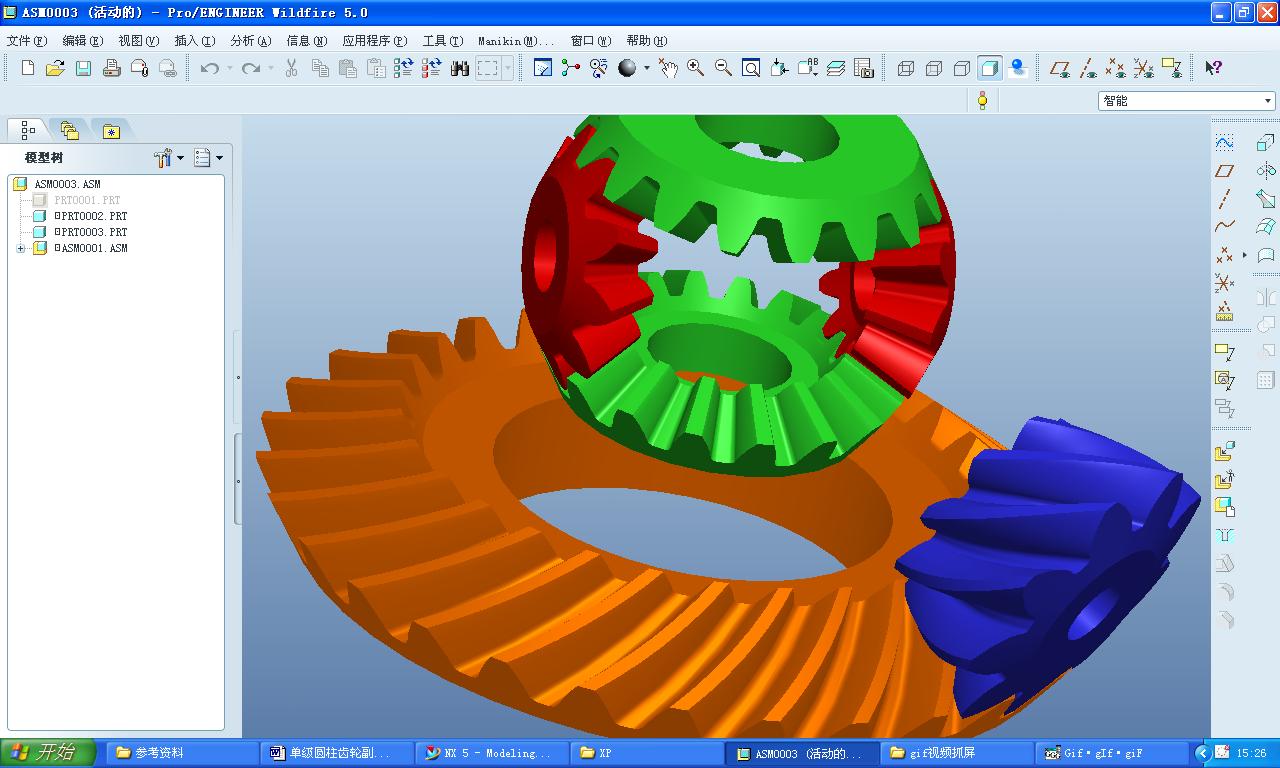Image resolution: width=1280 pixels, height=768 pixels.
Task: Enable hidden line display mode
Action: pyautogui.click(x=934, y=68)
